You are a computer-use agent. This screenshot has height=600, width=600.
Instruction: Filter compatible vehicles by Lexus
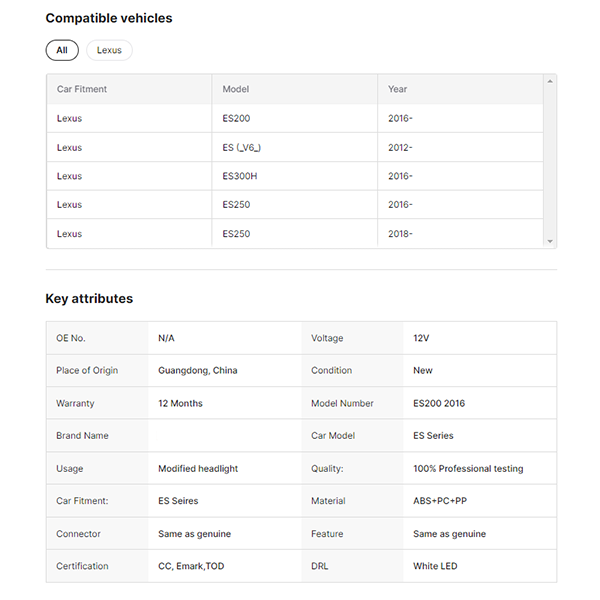(109, 50)
